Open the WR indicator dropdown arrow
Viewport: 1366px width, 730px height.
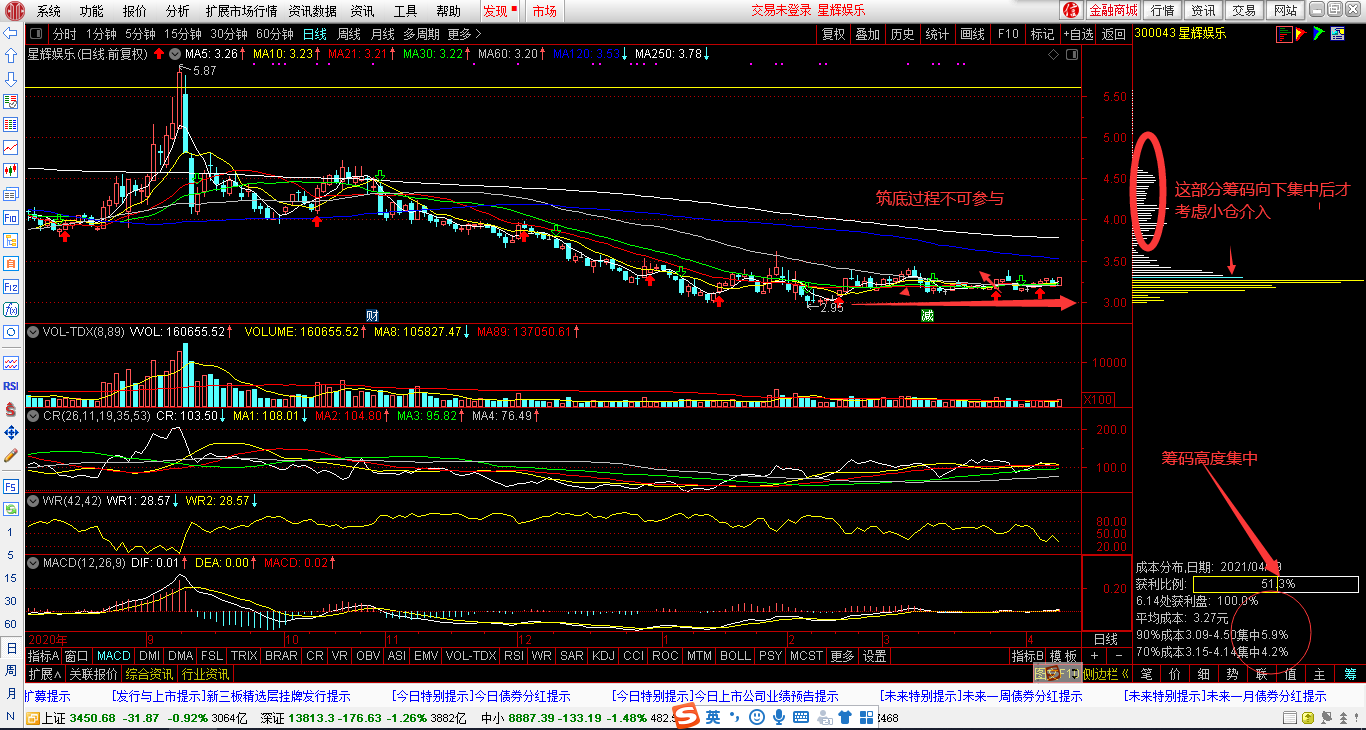tap(33, 500)
